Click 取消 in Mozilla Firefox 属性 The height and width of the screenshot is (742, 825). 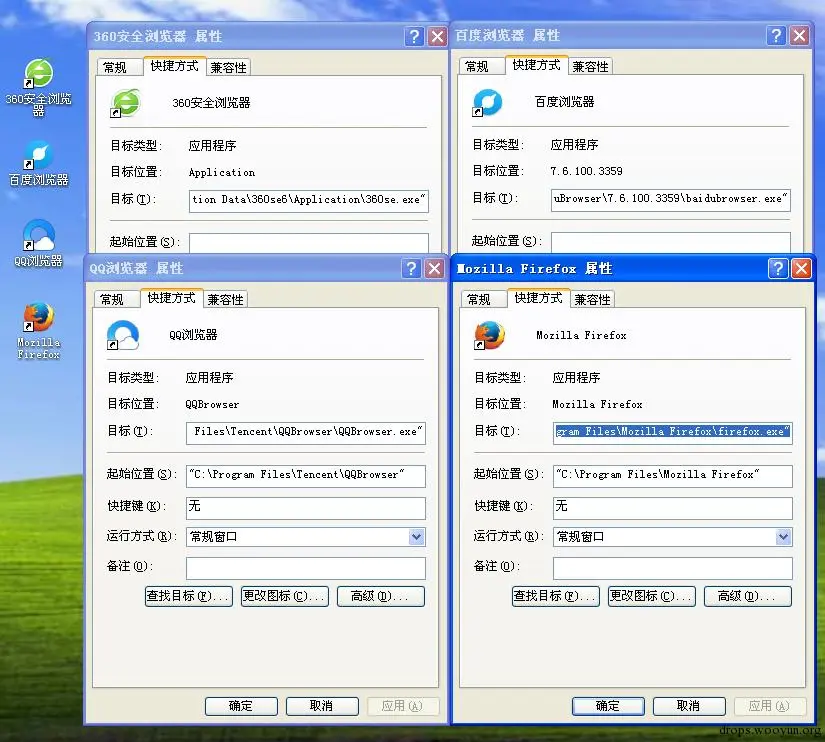coord(689,706)
